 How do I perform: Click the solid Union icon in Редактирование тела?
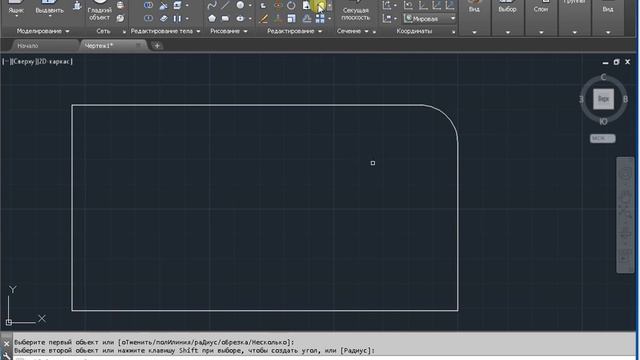click(x=149, y=5)
